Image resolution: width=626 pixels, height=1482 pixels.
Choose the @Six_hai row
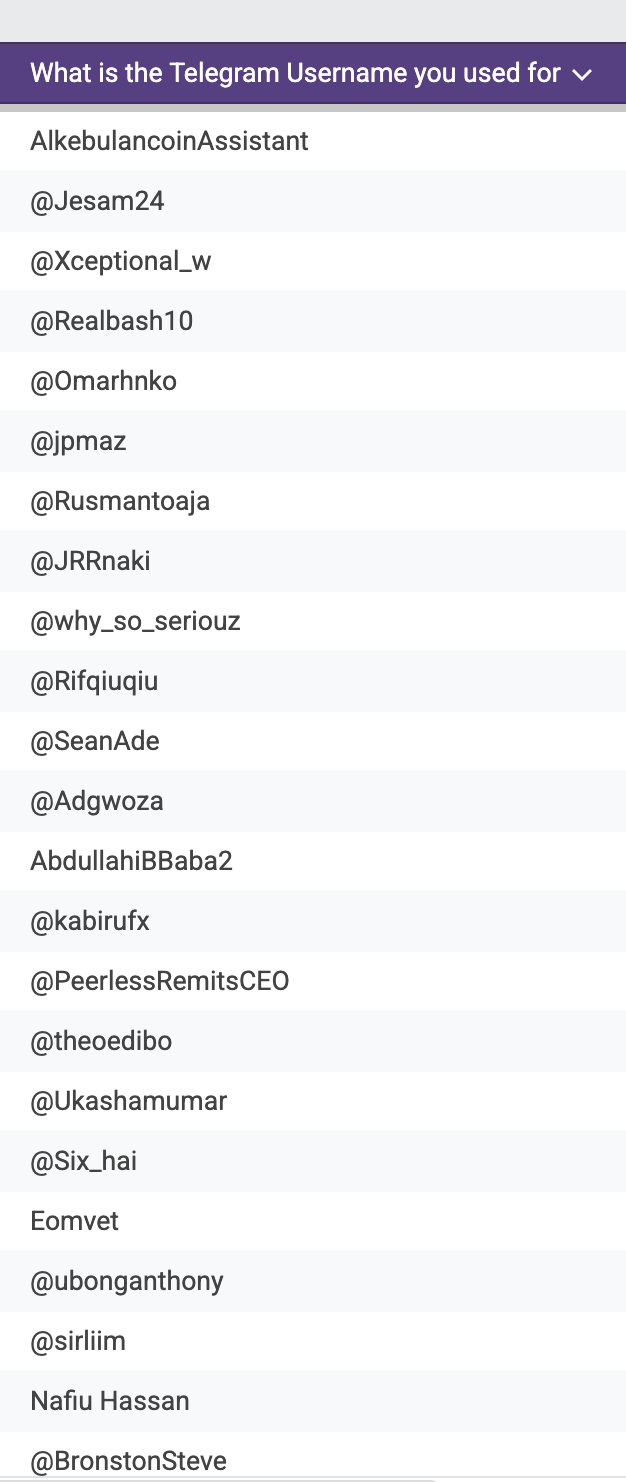pos(313,1161)
